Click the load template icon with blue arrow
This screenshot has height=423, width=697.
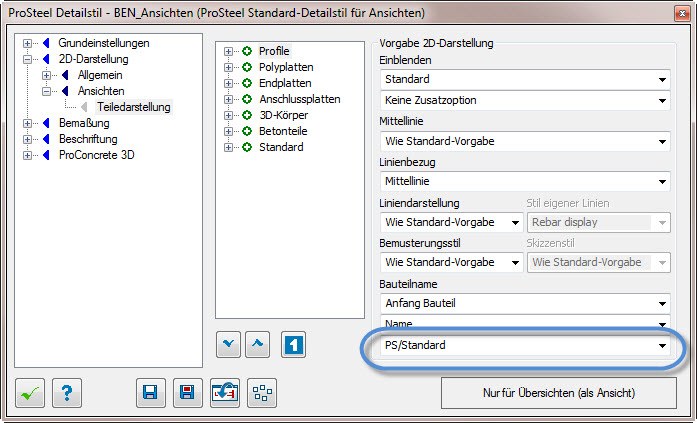point(224,393)
